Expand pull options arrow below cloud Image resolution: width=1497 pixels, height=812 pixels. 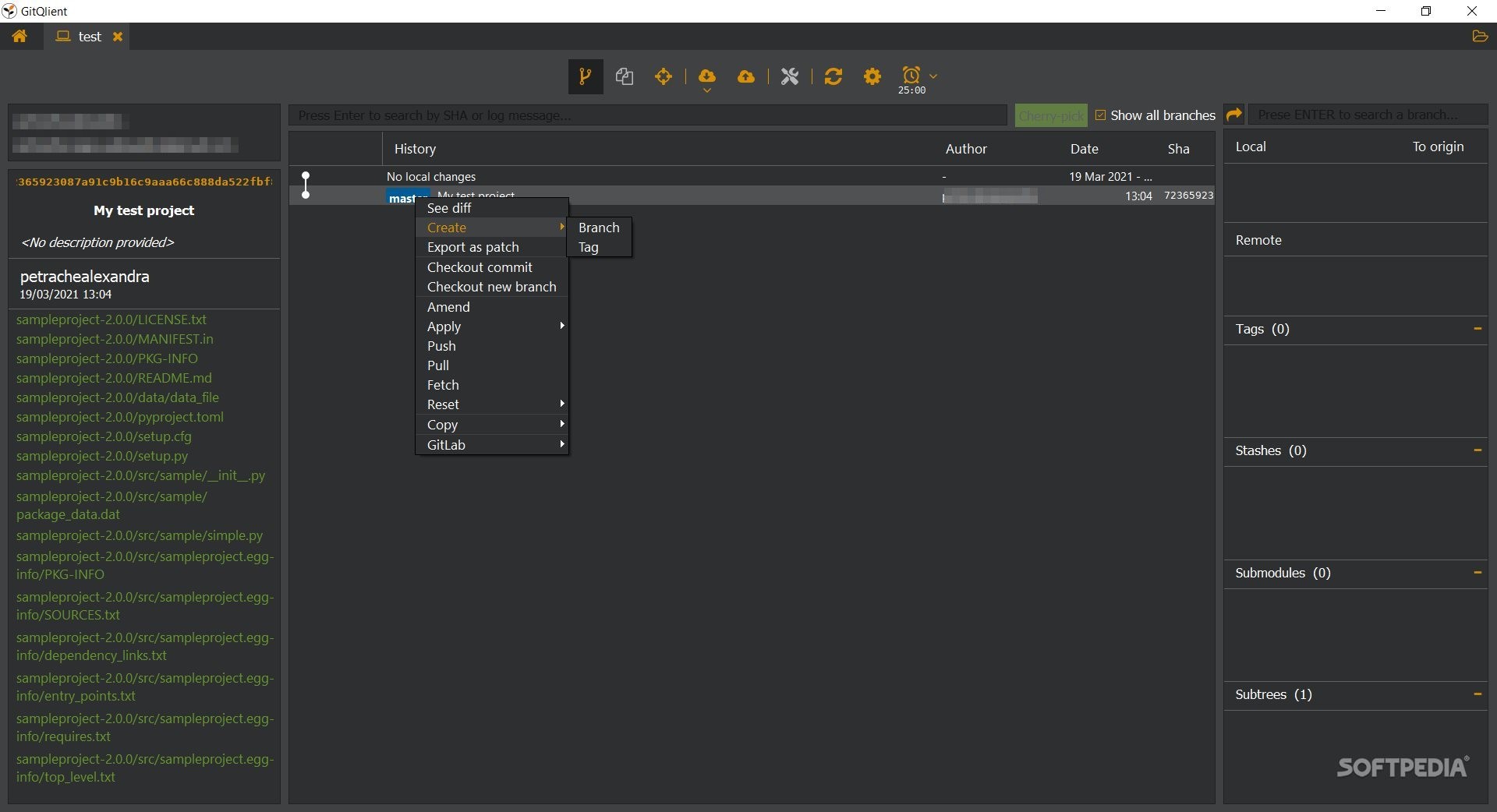[706, 91]
